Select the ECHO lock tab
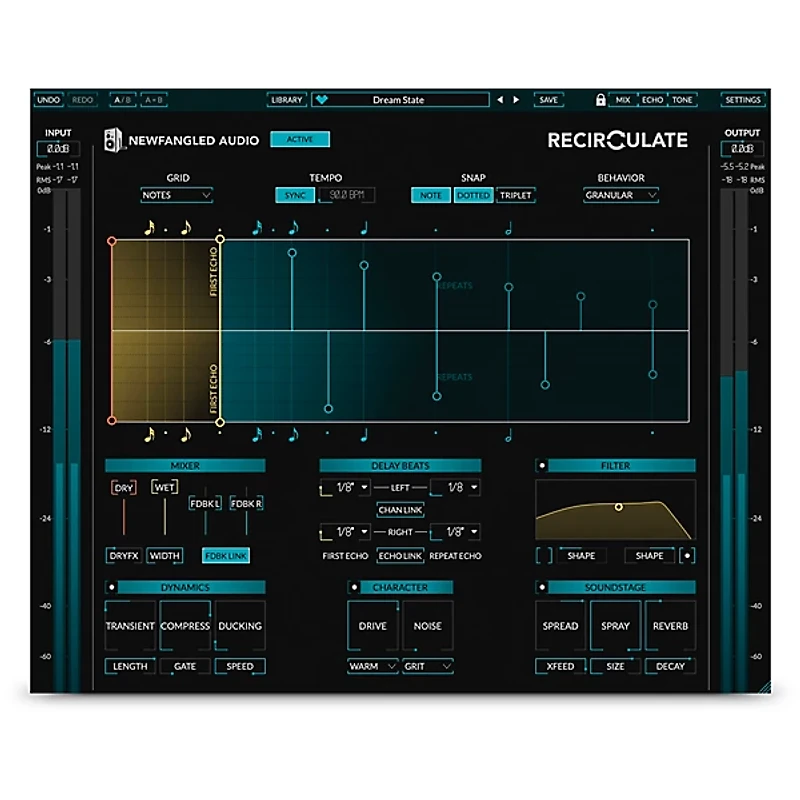Screen dimensions: 800x800 tap(653, 100)
